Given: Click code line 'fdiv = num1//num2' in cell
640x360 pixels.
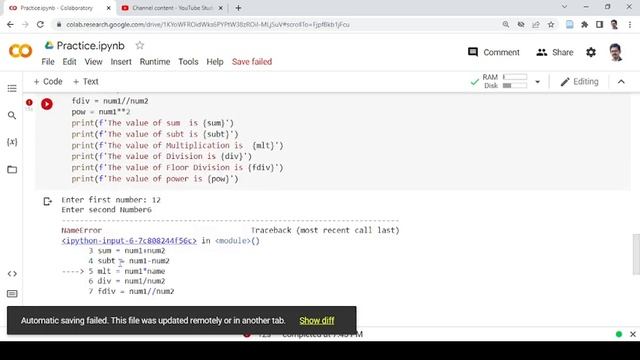Looking at the screenshot, I should click(110, 101).
